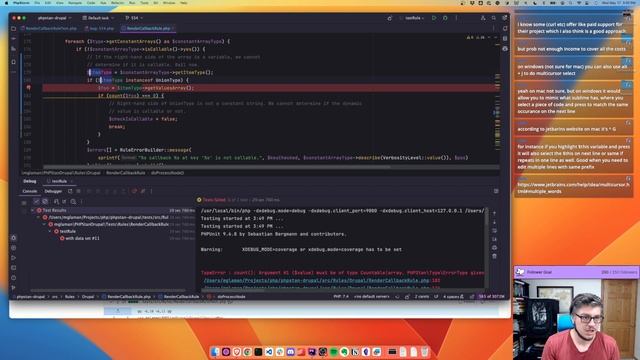This screenshot has width=640, height=360.
Task: Open the git branch 534 dropdown
Action: click(134, 18)
